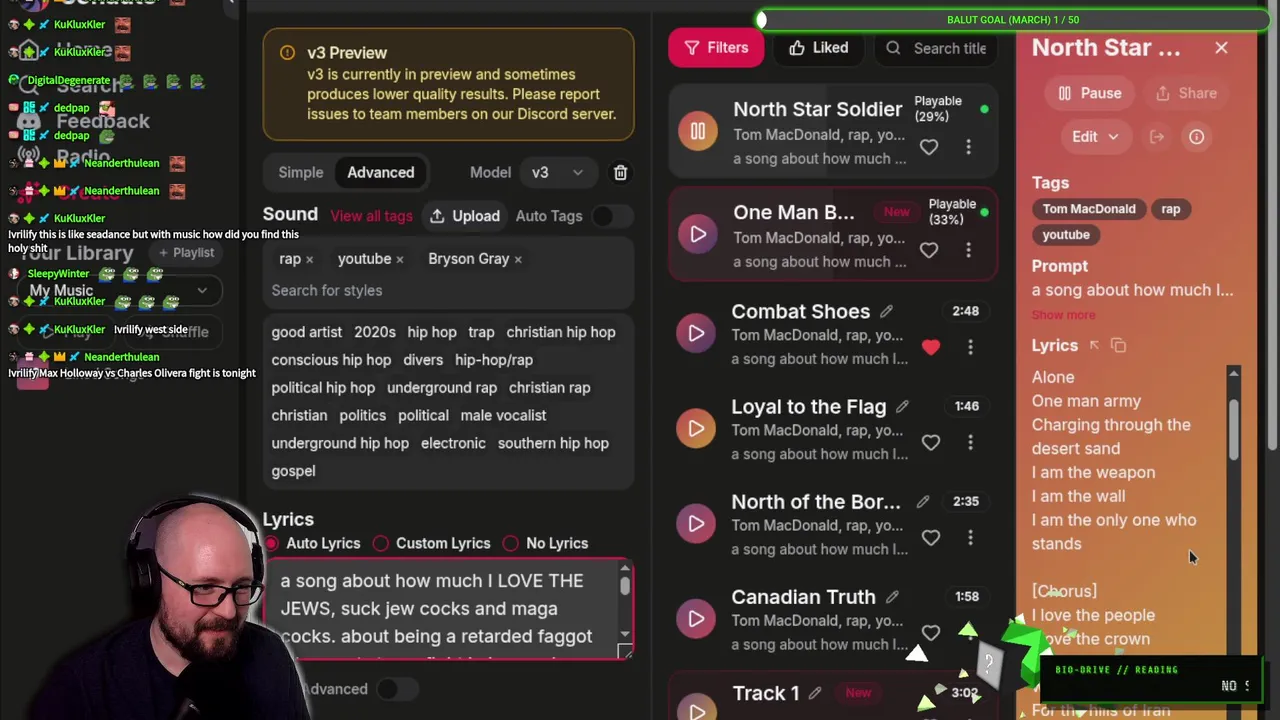Pause the North Star Soldier track in list

pyautogui.click(x=697, y=131)
